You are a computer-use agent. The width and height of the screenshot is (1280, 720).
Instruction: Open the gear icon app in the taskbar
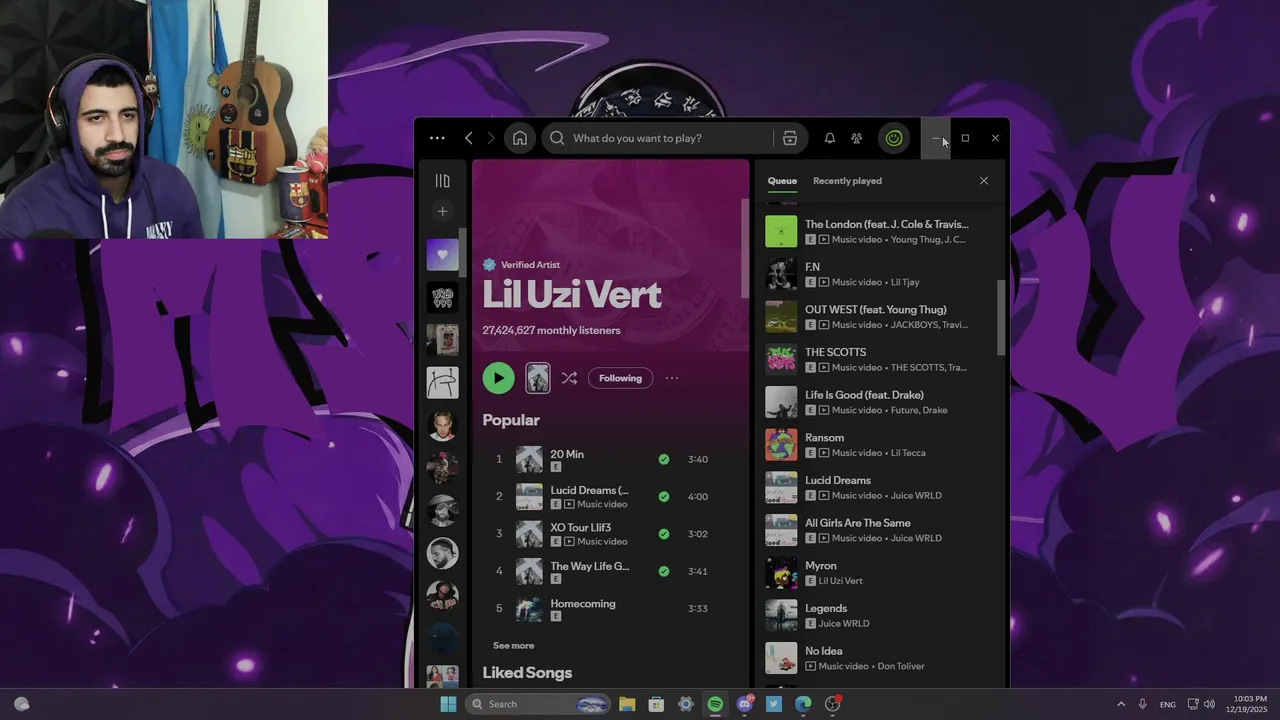[x=686, y=704]
